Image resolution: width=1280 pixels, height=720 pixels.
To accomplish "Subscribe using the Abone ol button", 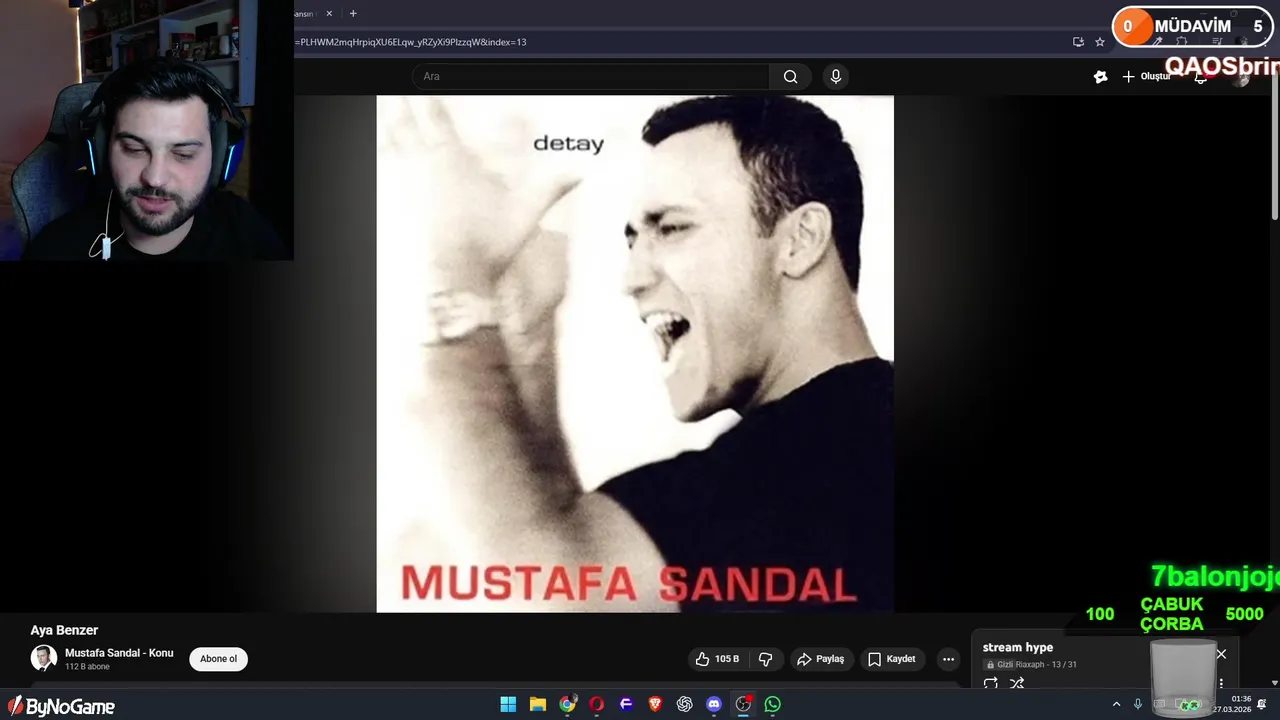I will (x=218, y=659).
